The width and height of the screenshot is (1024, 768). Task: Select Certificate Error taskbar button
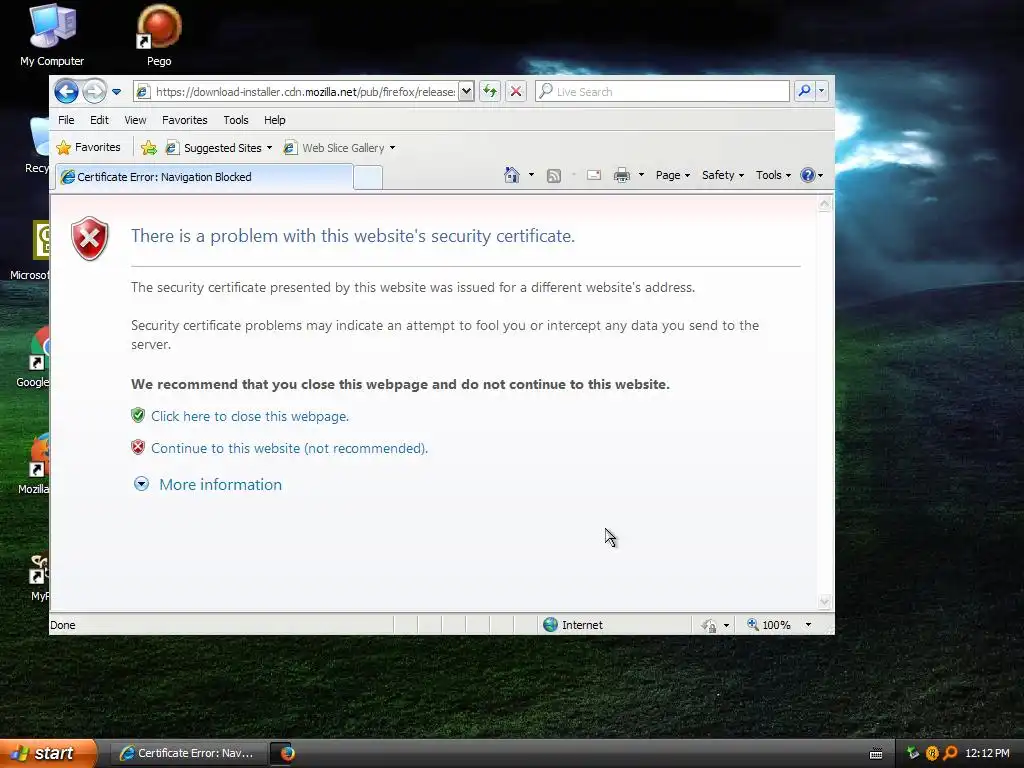tap(187, 754)
